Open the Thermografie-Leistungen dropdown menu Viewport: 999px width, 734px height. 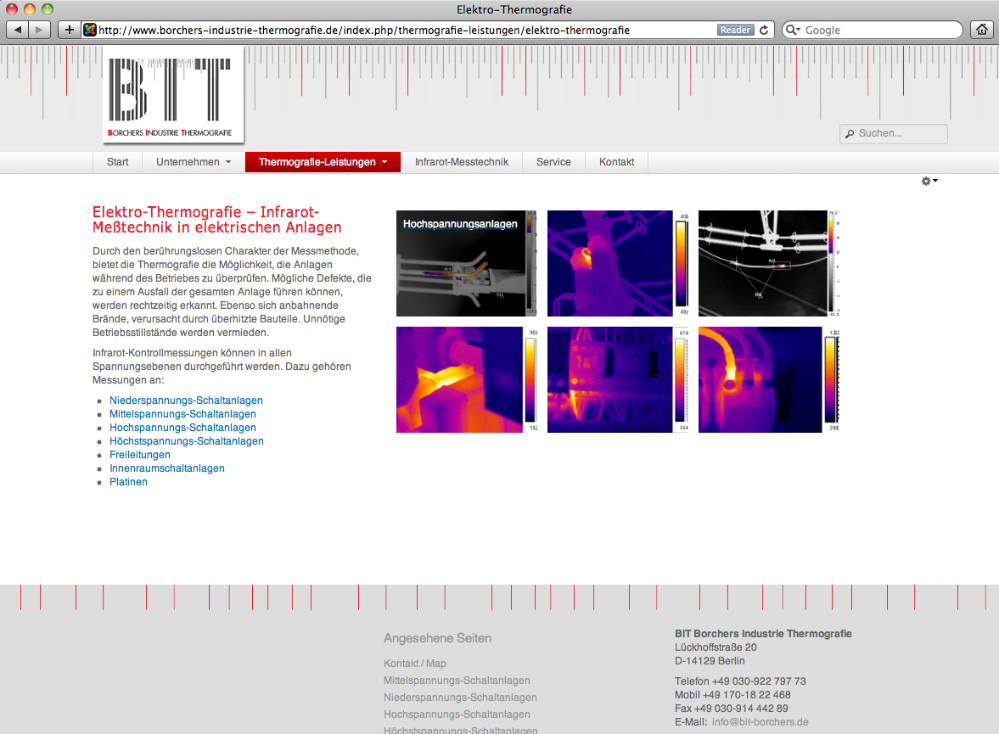322,161
